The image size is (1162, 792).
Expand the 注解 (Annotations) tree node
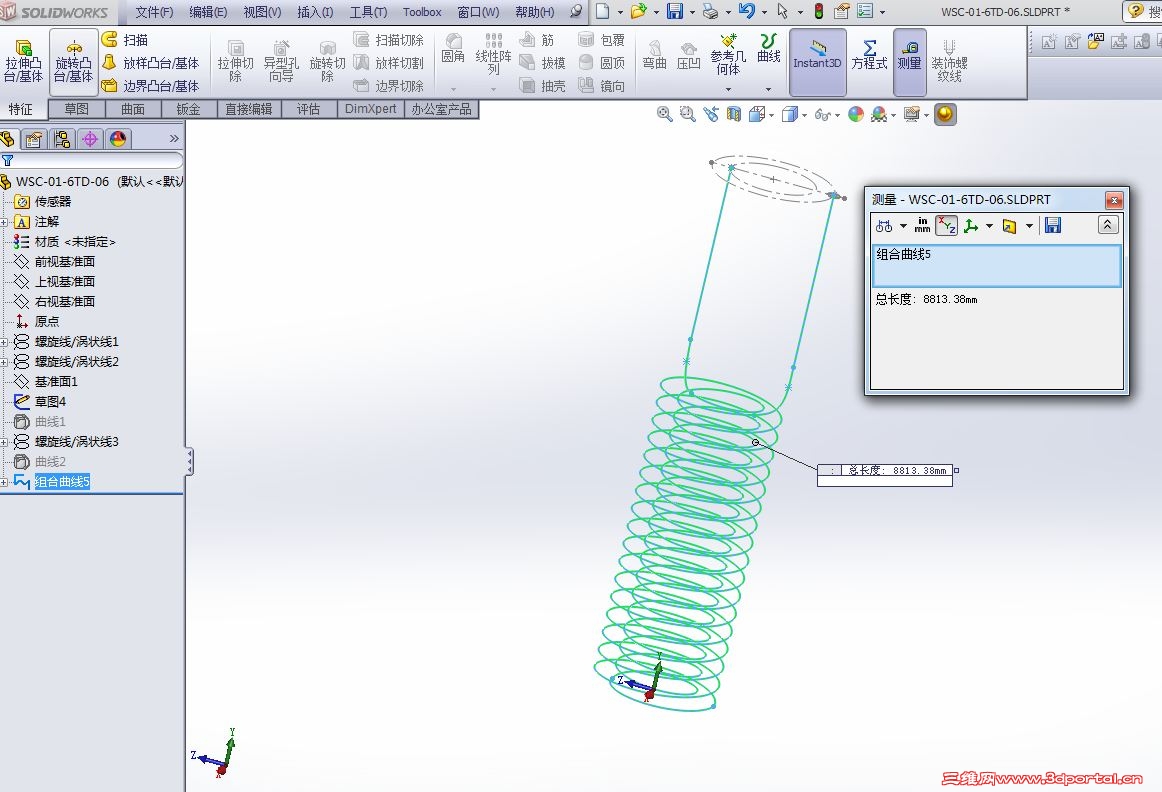pos(4,222)
